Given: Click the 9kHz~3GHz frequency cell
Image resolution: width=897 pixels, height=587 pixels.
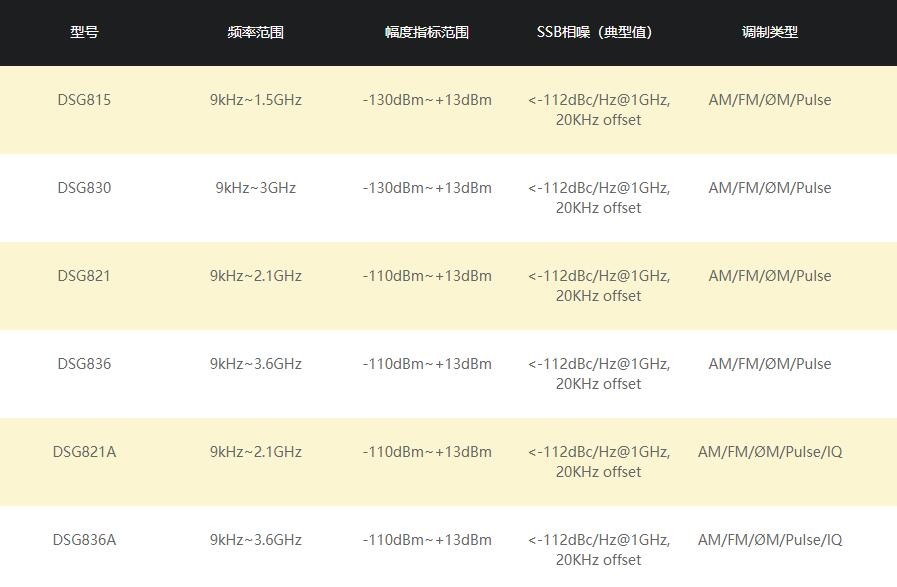Looking at the screenshot, I should (x=256, y=188).
